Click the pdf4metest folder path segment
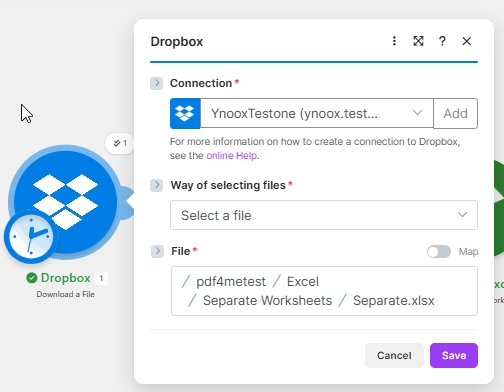 click(231, 282)
